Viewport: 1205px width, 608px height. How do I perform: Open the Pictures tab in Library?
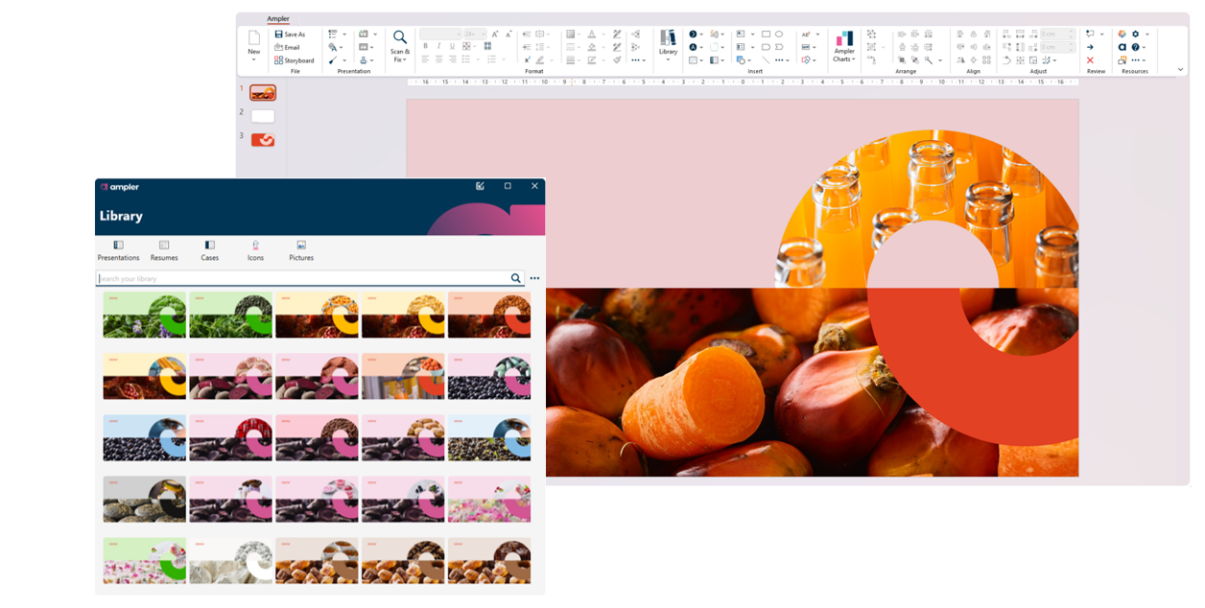coord(301,250)
